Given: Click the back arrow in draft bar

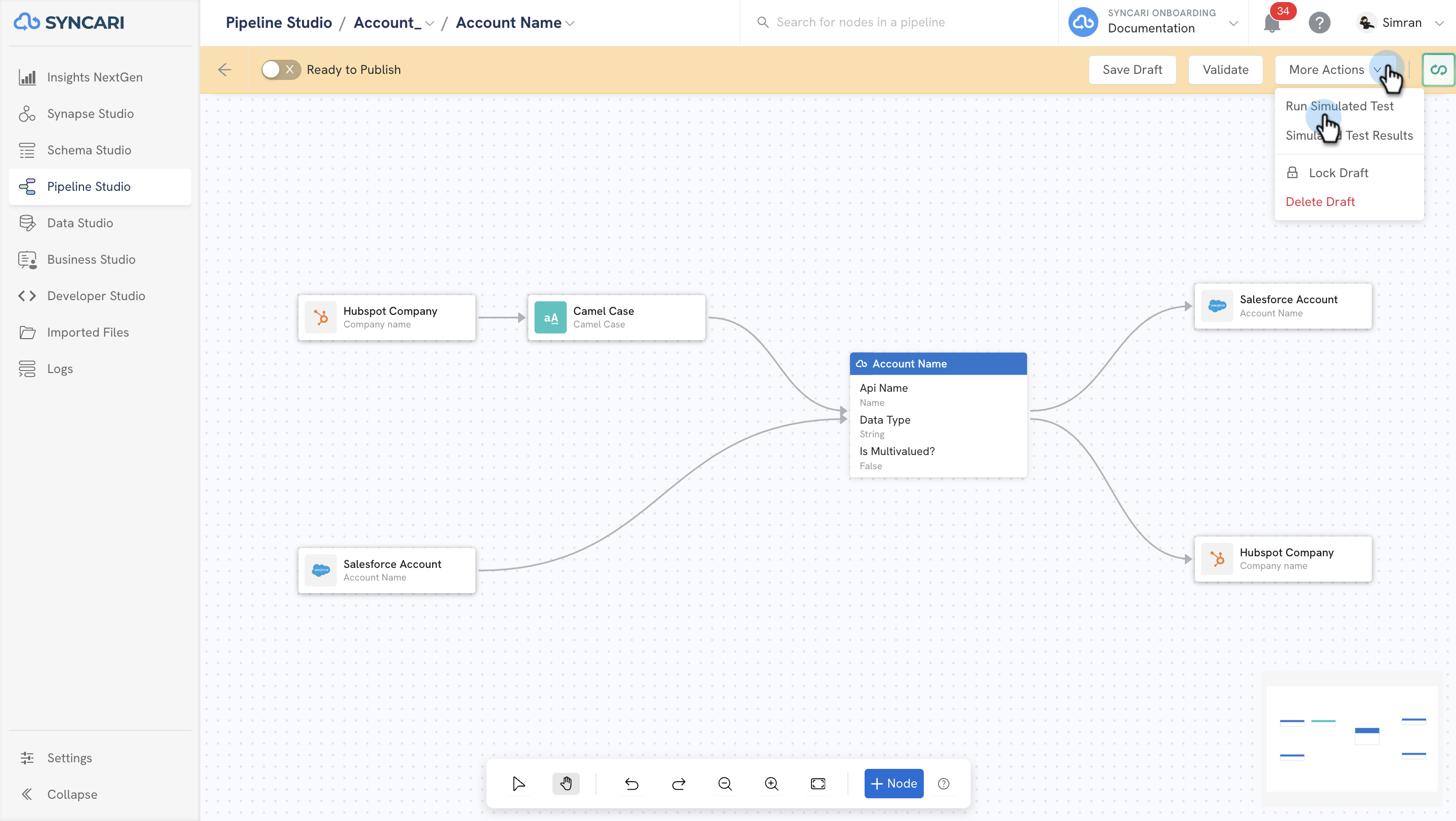Looking at the screenshot, I should [x=225, y=69].
